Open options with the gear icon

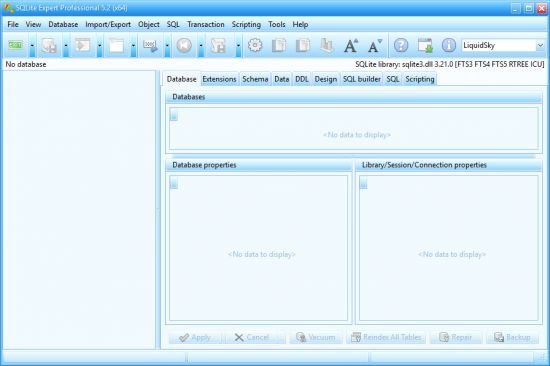(x=255, y=45)
